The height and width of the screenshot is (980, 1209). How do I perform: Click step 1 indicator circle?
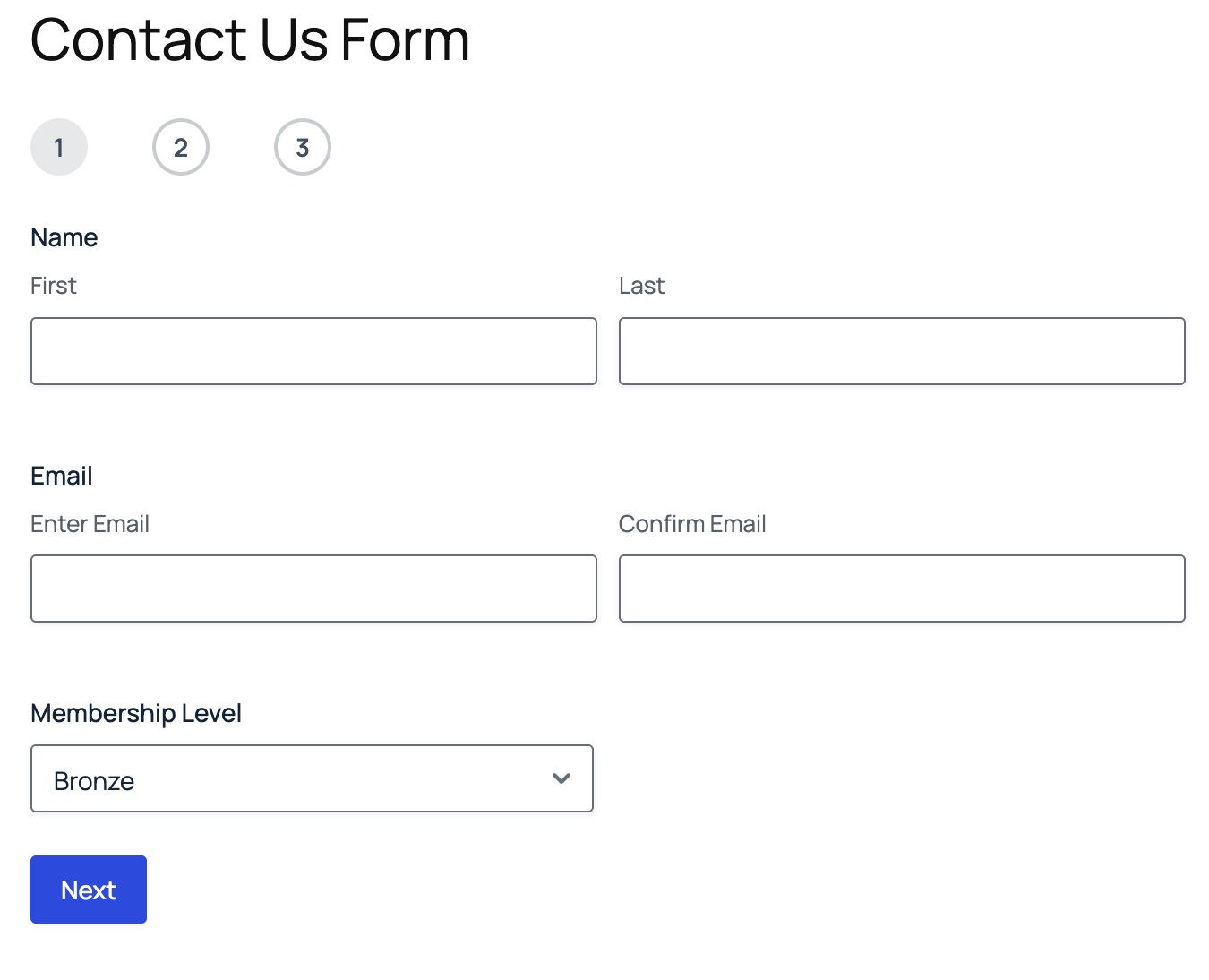(59, 147)
